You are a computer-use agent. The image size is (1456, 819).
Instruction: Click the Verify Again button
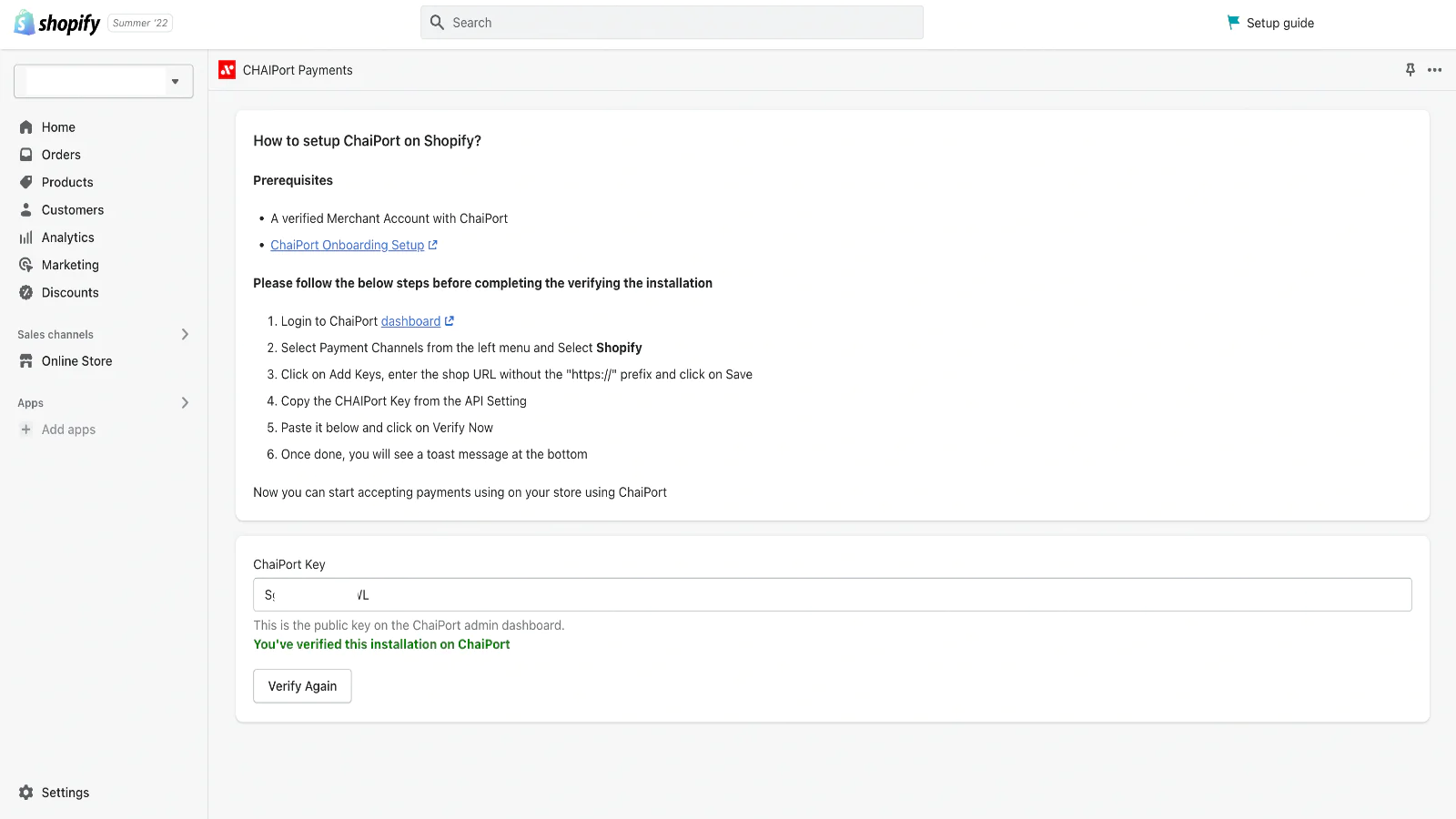coord(302,686)
